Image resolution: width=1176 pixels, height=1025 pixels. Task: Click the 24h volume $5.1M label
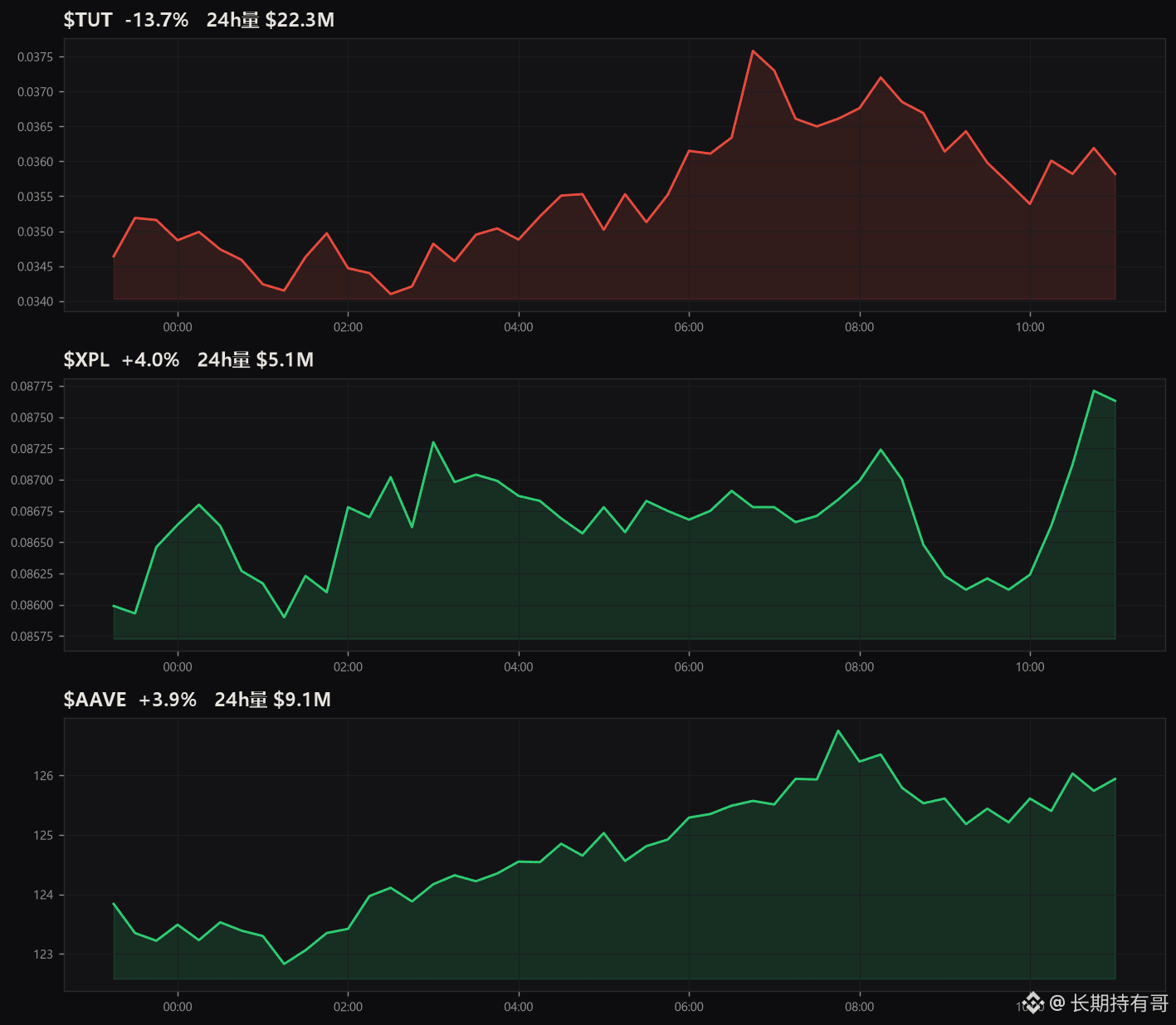pyautogui.click(x=256, y=359)
